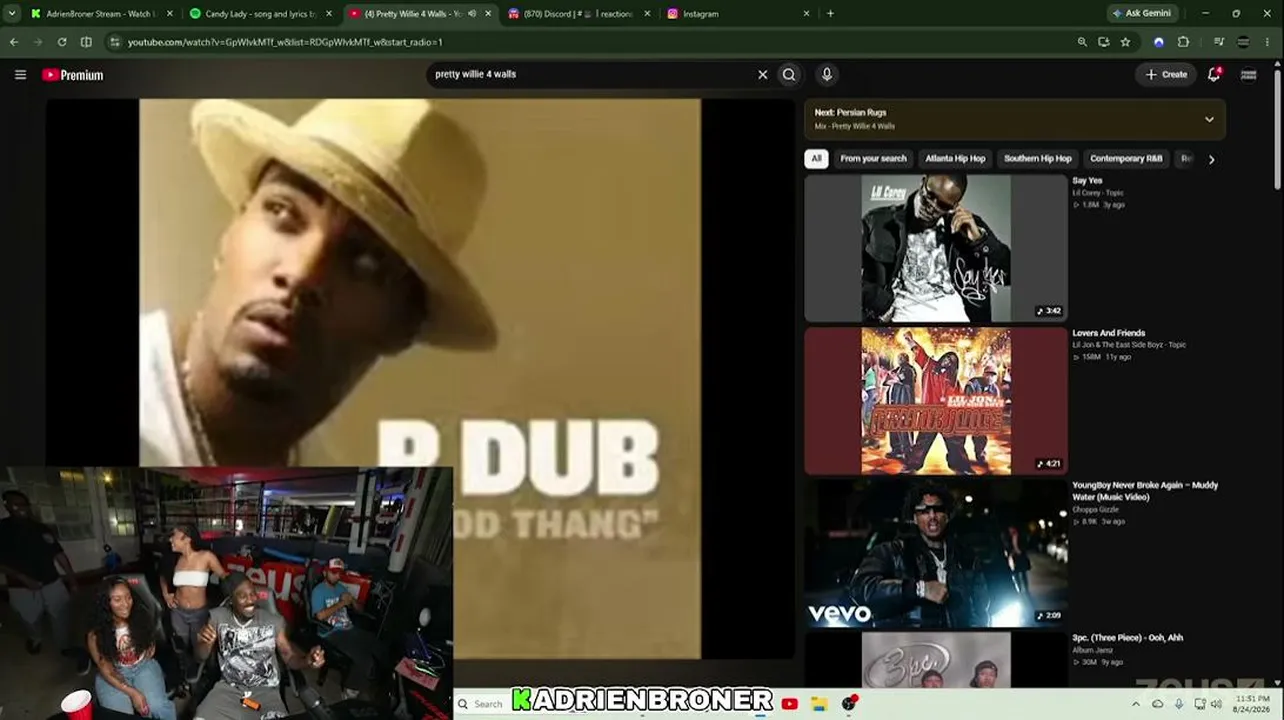The width and height of the screenshot is (1284, 720).
Task: Go back to the previous page
Action: [14, 42]
